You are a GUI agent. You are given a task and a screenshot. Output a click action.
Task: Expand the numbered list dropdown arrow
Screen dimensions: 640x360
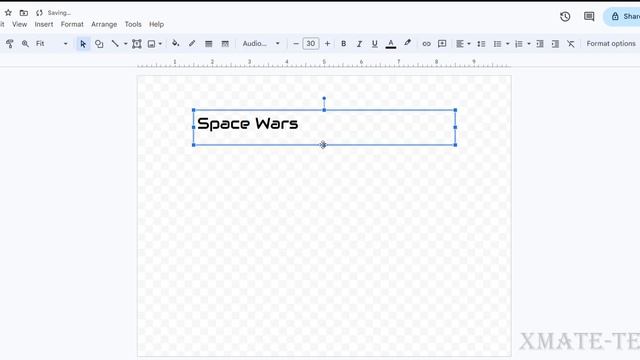pyautogui.click(x=529, y=44)
